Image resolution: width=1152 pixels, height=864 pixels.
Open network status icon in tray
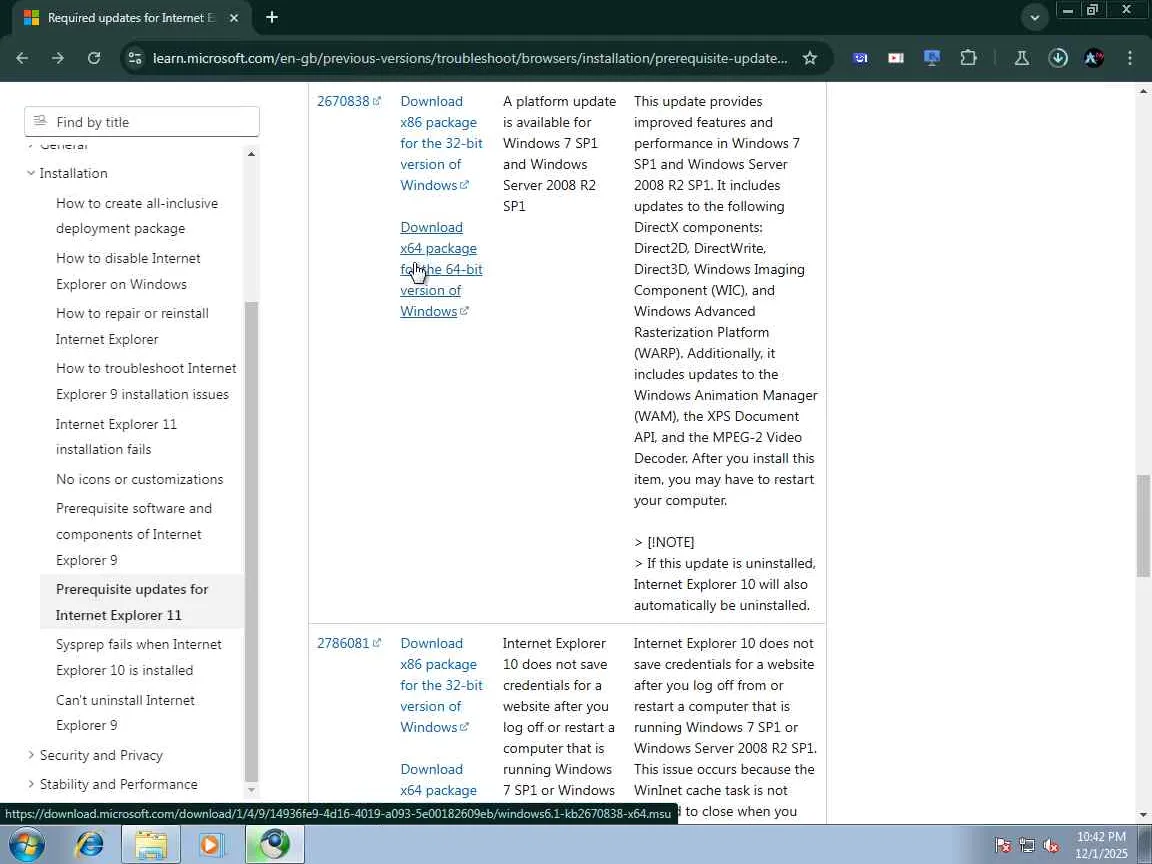coord(1027,846)
